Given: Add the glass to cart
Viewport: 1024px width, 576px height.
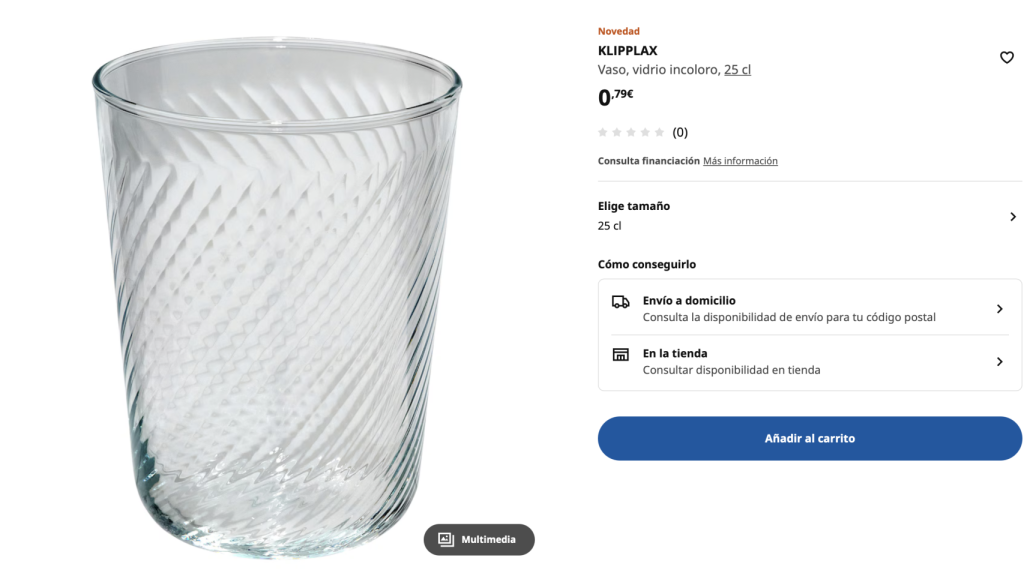Looking at the screenshot, I should coord(809,438).
